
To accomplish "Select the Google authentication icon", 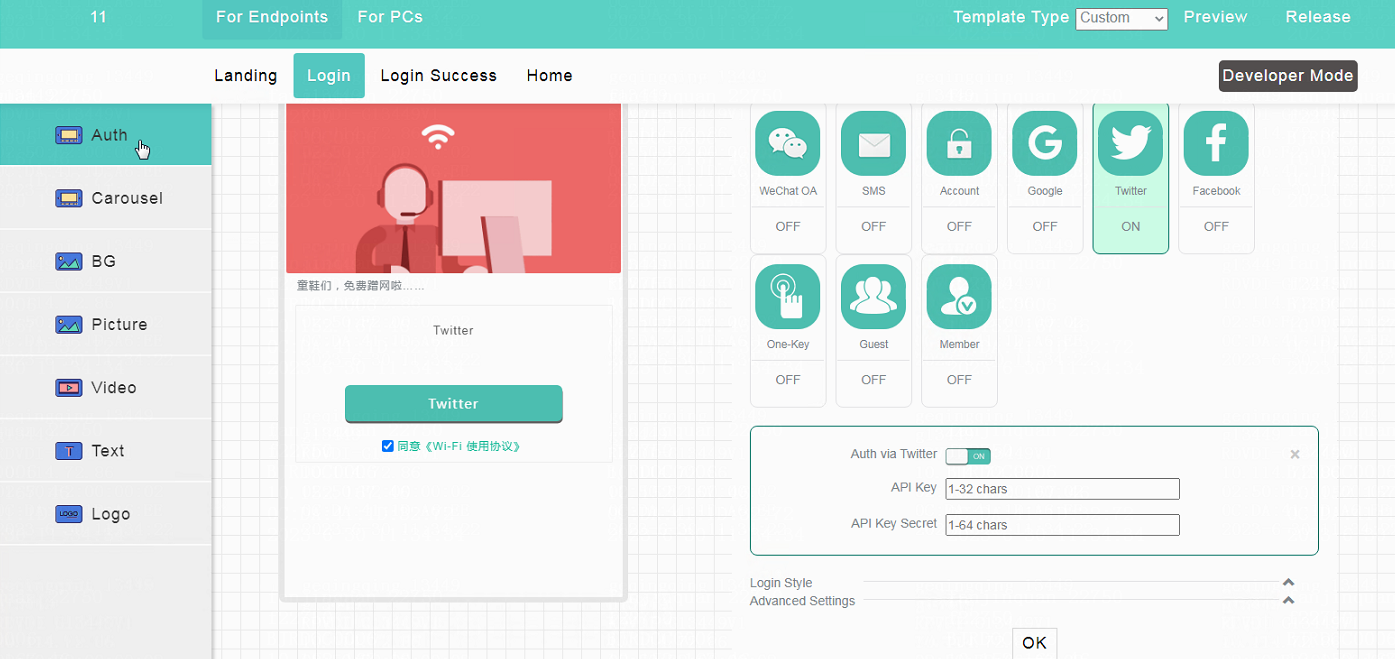I will pos(1045,143).
